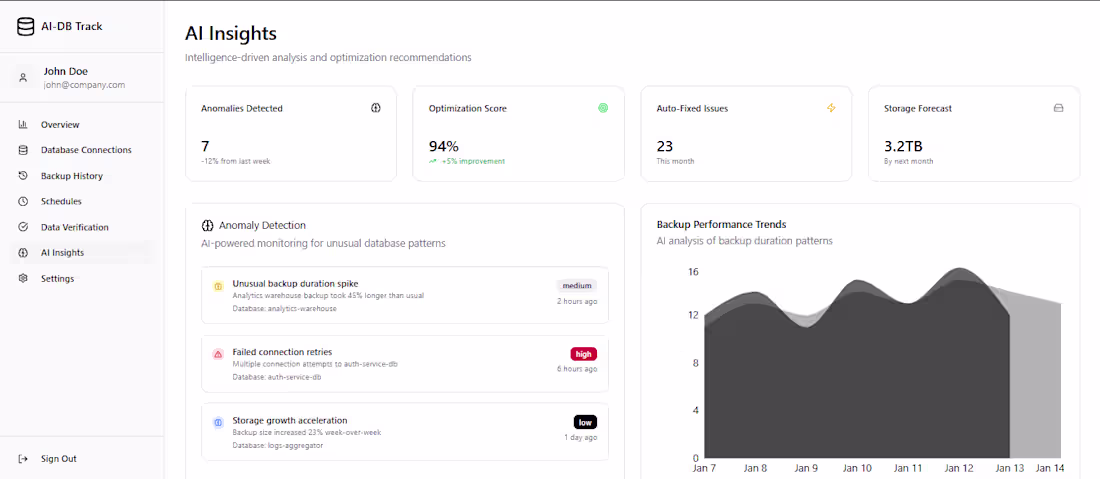Click the lightning bolt icon on Auto-Fixed Issues
This screenshot has width=1100, height=479.
point(831,108)
